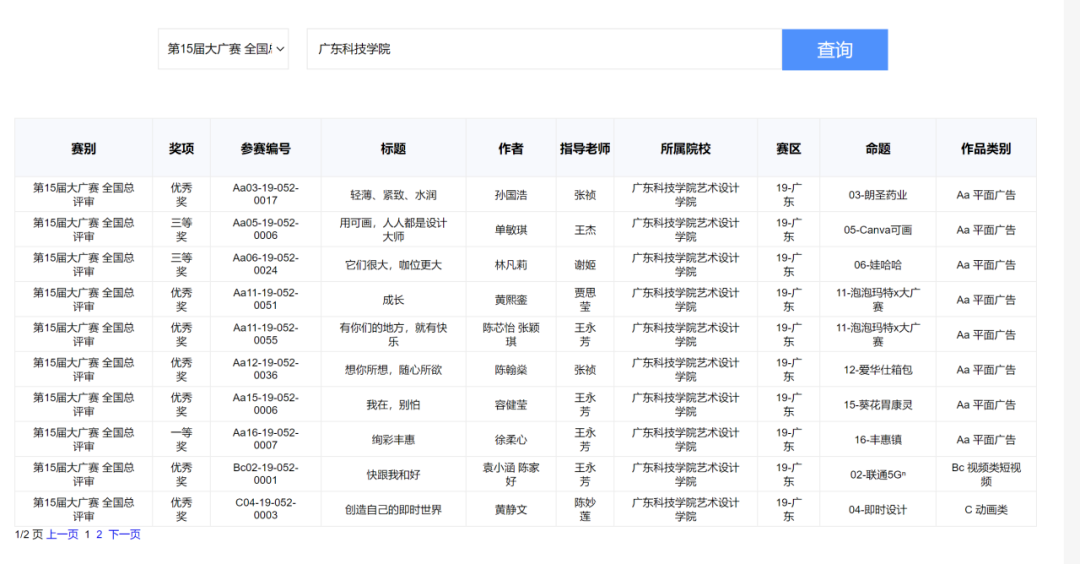The height and width of the screenshot is (564, 1080).
Task: Click title 想你所想，随心所欲
Action: pyautogui.click(x=393, y=370)
